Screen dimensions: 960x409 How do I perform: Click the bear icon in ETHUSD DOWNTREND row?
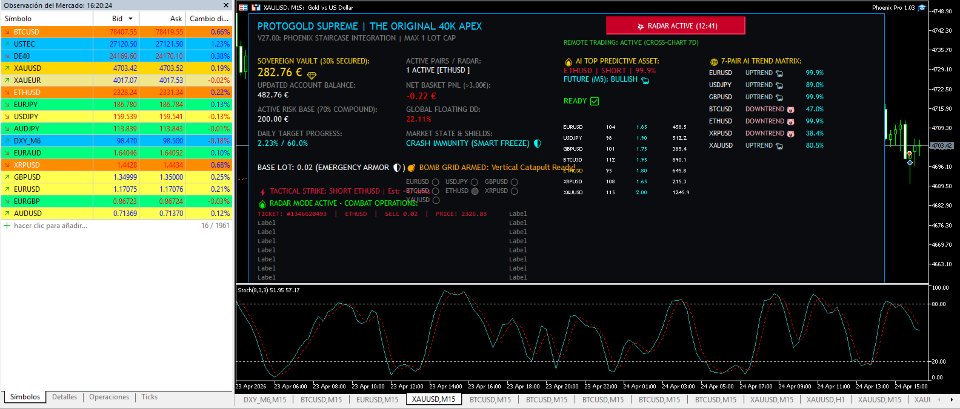click(x=790, y=121)
